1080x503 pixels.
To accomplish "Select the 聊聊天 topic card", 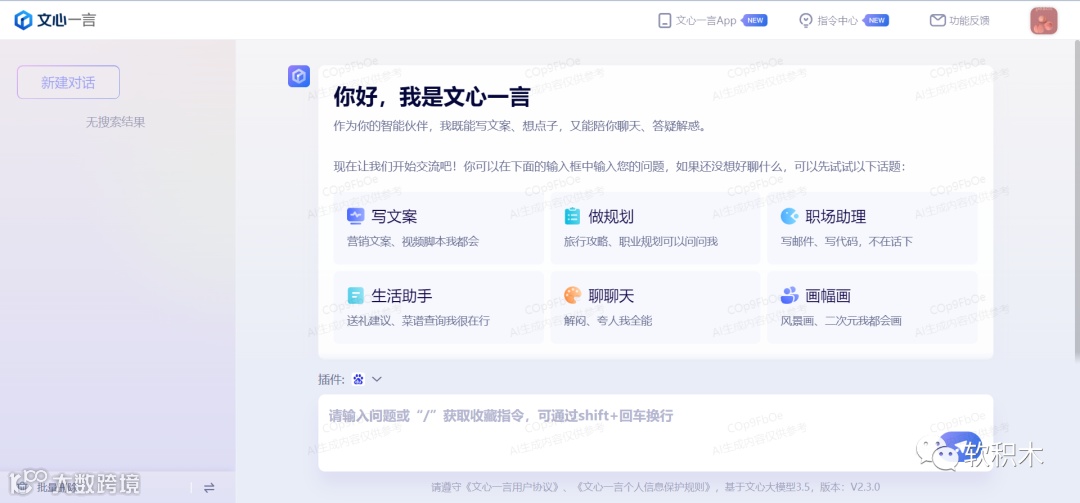I will click(x=655, y=307).
